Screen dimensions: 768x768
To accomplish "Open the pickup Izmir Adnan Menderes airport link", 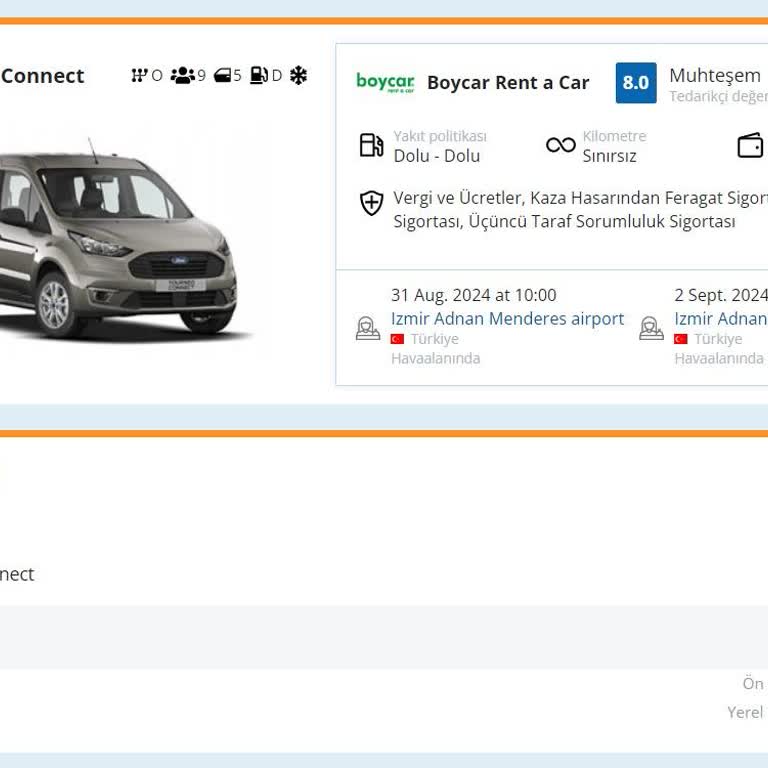I will pyautogui.click(x=507, y=319).
